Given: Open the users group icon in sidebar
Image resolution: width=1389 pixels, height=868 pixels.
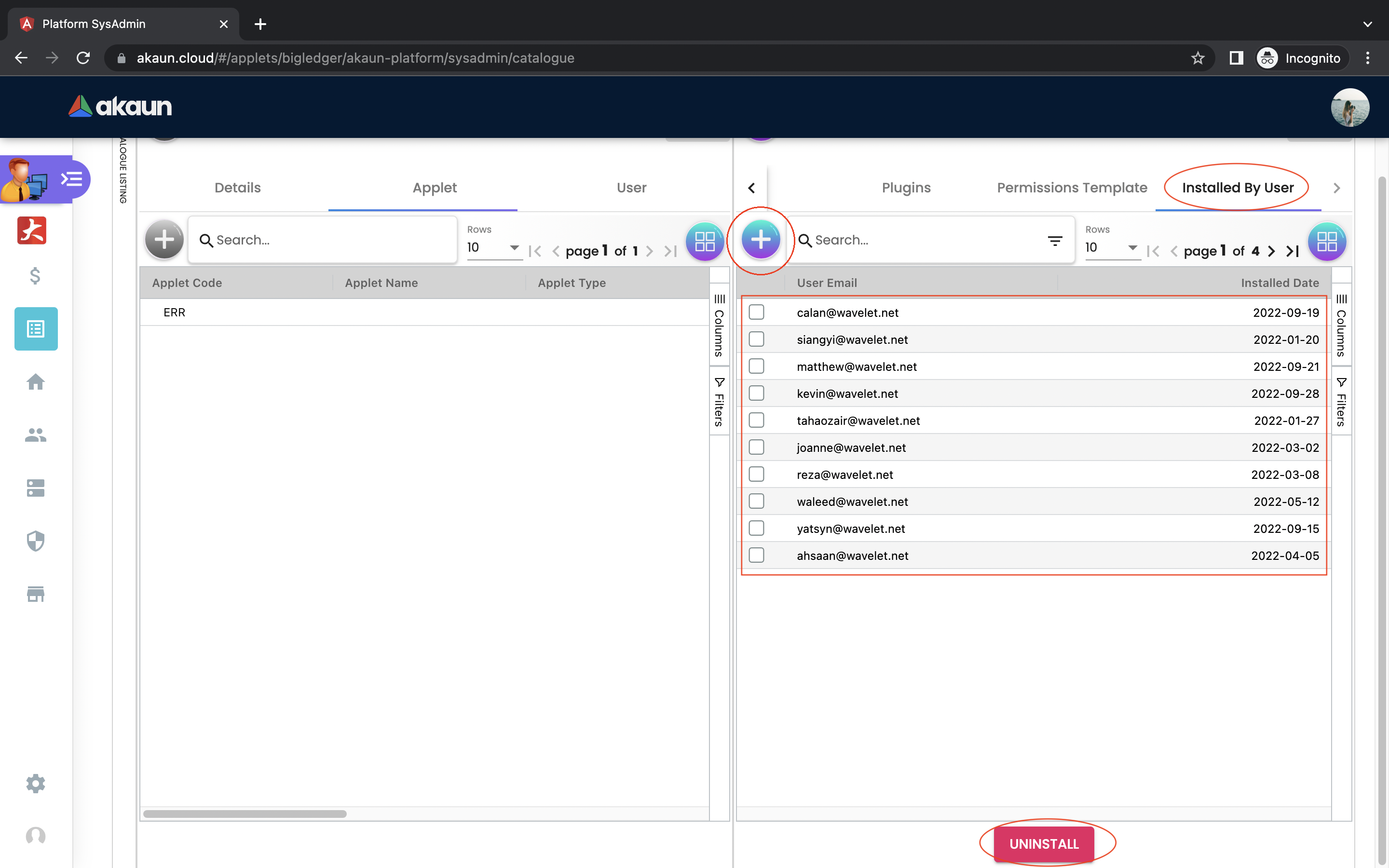Looking at the screenshot, I should (x=36, y=435).
